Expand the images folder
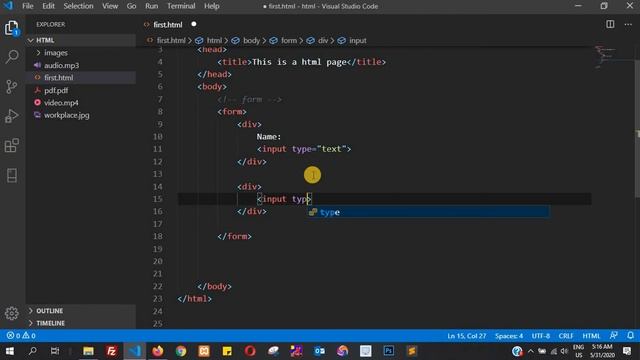640x360 pixels. 82,53
